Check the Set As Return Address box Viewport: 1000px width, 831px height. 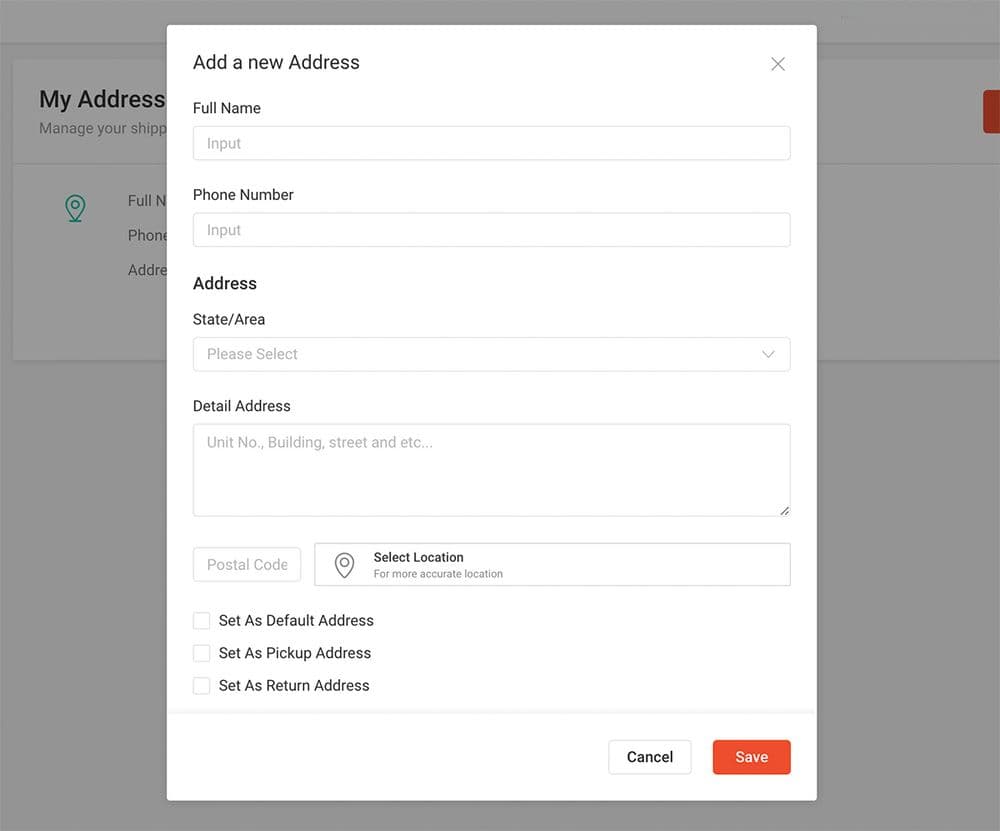(x=202, y=686)
